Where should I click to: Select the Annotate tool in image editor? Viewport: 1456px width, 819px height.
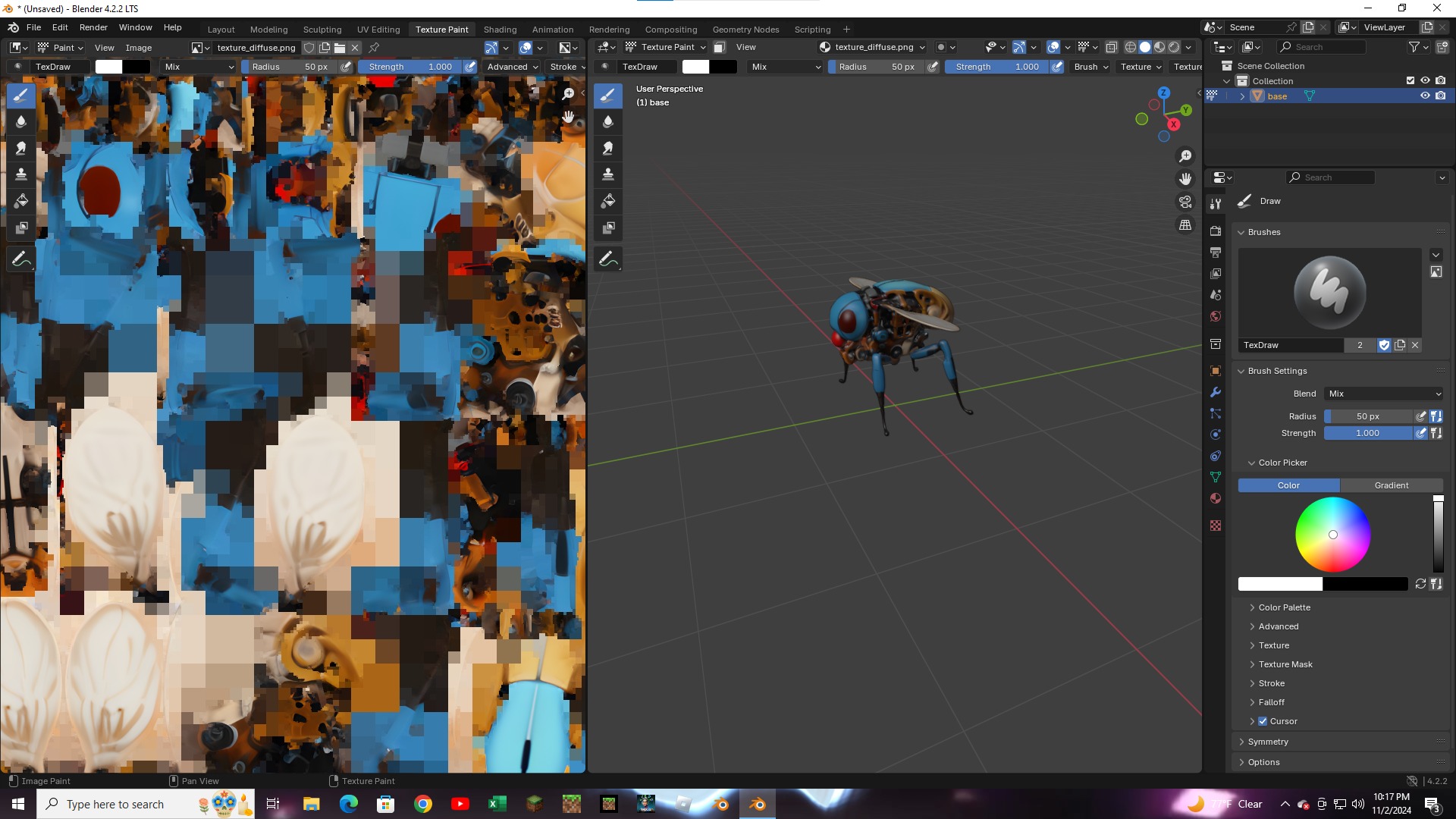pos(21,259)
